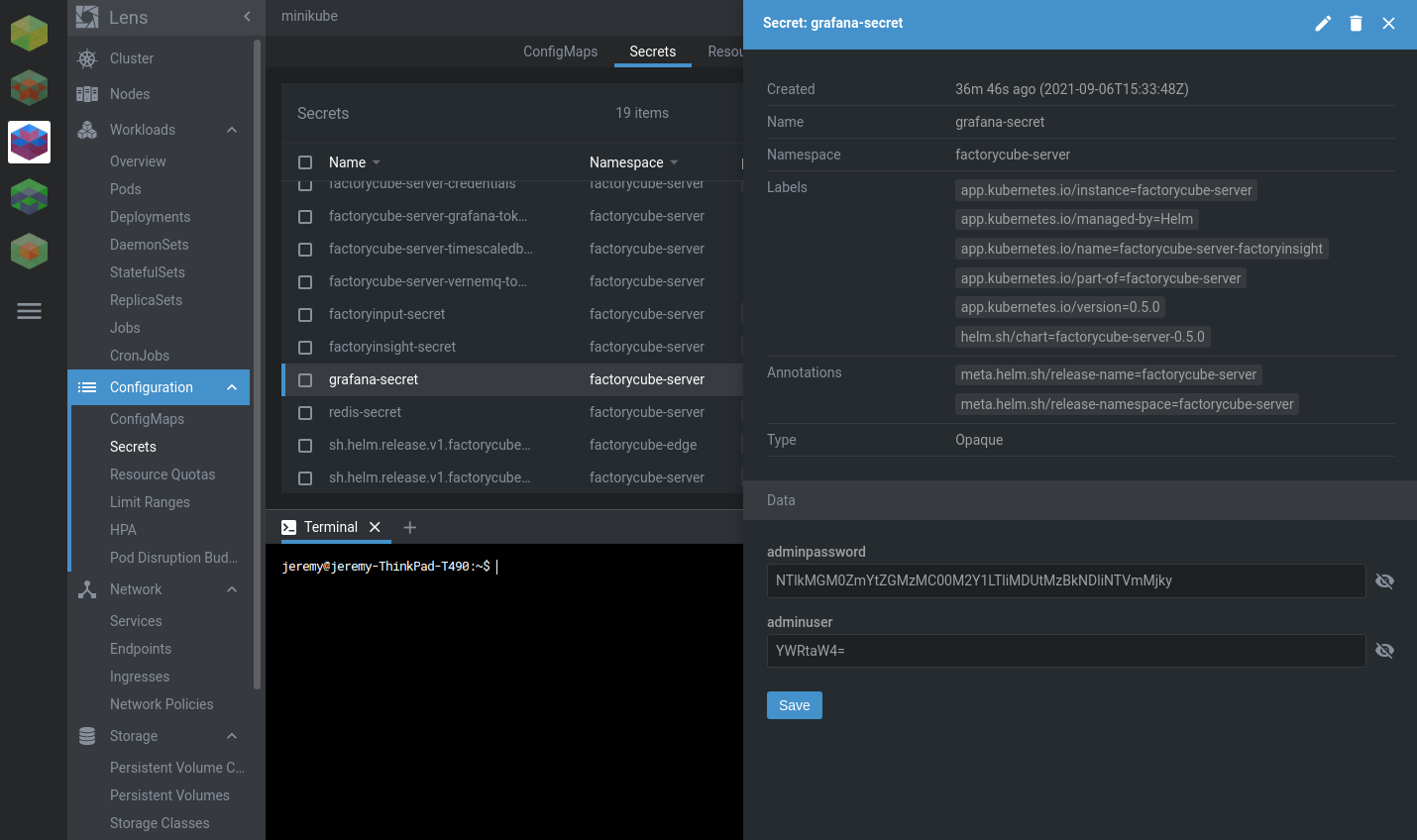Collapse the Workloads section
The width and height of the screenshot is (1417, 840).
[x=232, y=130]
